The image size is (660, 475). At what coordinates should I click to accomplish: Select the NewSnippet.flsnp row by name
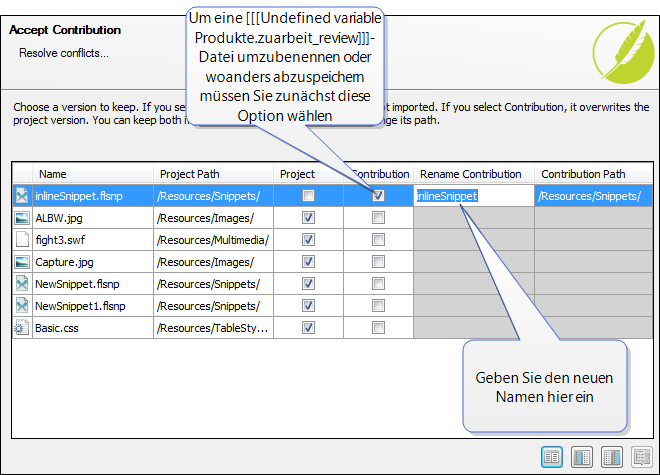(77, 284)
